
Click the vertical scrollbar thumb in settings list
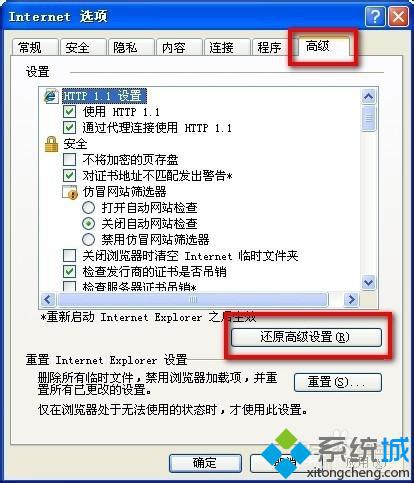click(x=369, y=118)
